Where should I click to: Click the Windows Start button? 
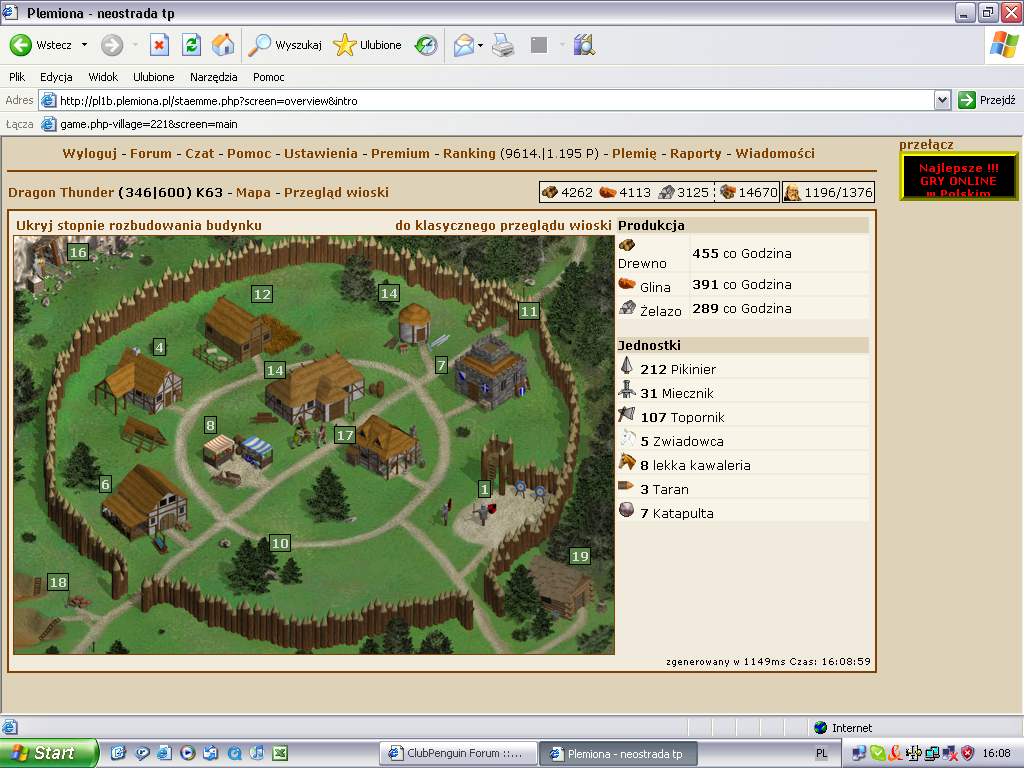coord(48,753)
